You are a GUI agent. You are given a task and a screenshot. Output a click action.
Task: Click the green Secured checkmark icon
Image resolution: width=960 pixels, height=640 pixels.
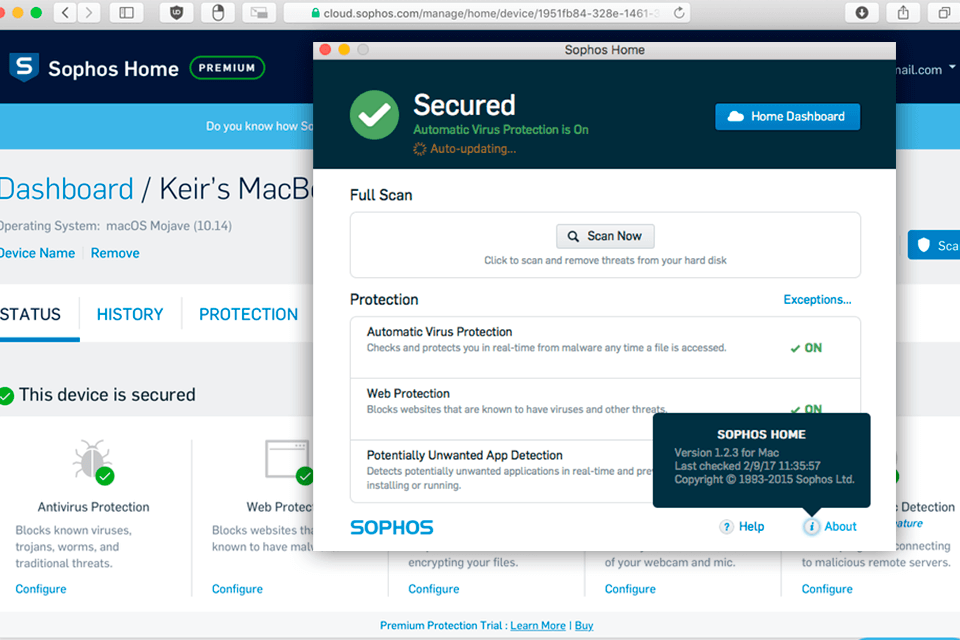coord(374,115)
